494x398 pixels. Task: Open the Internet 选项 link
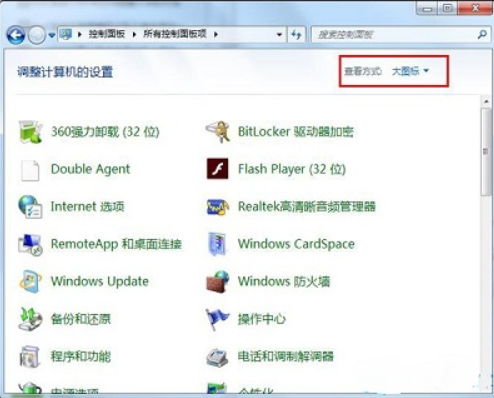click(x=87, y=207)
